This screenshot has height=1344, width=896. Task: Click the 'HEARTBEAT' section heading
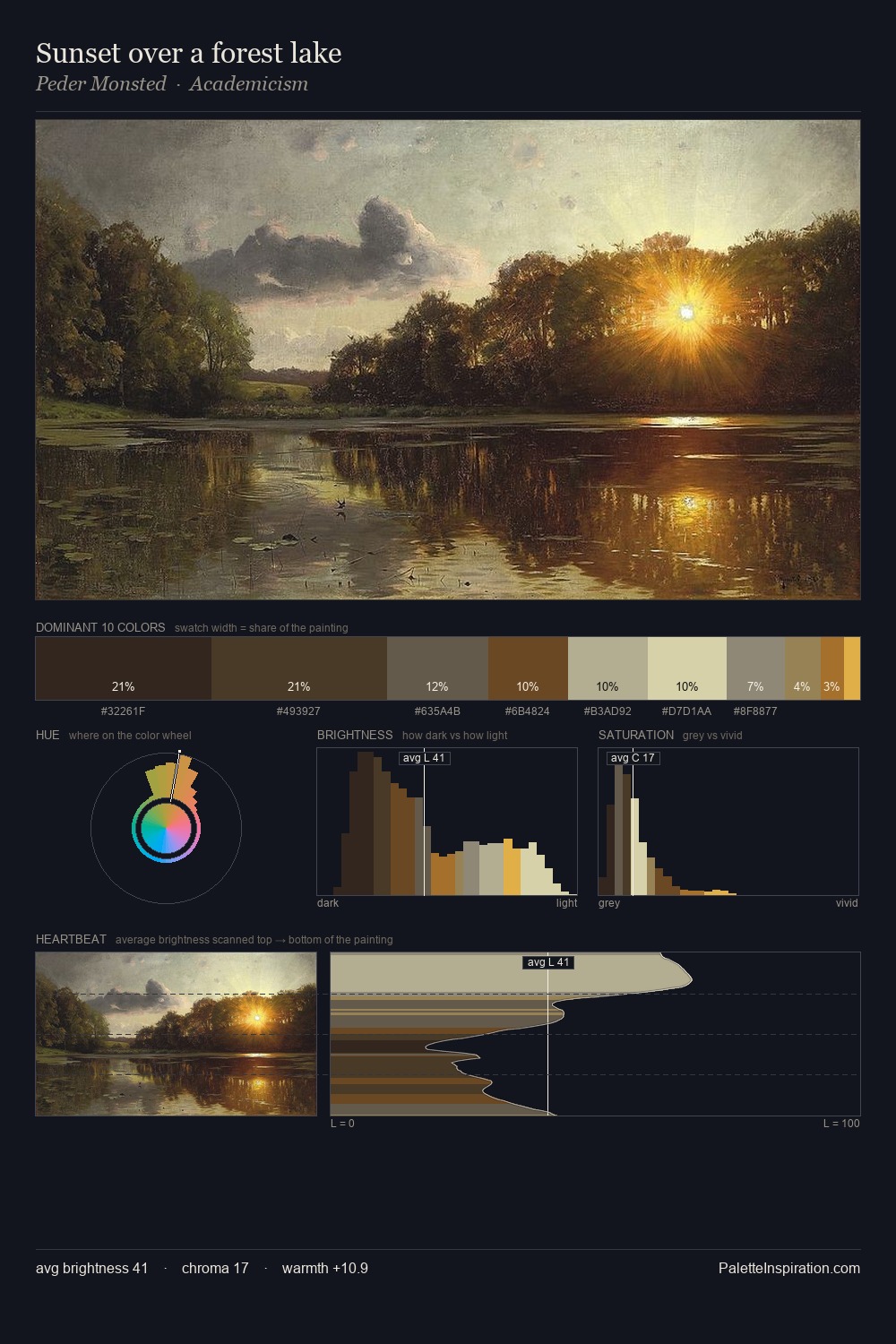coord(71,939)
